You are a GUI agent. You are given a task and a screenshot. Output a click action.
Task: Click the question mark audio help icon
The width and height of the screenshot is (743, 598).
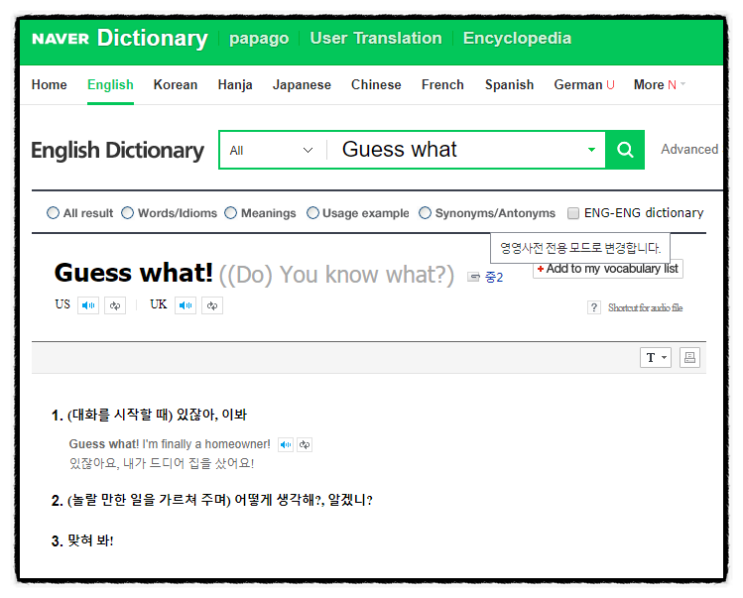(594, 308)
